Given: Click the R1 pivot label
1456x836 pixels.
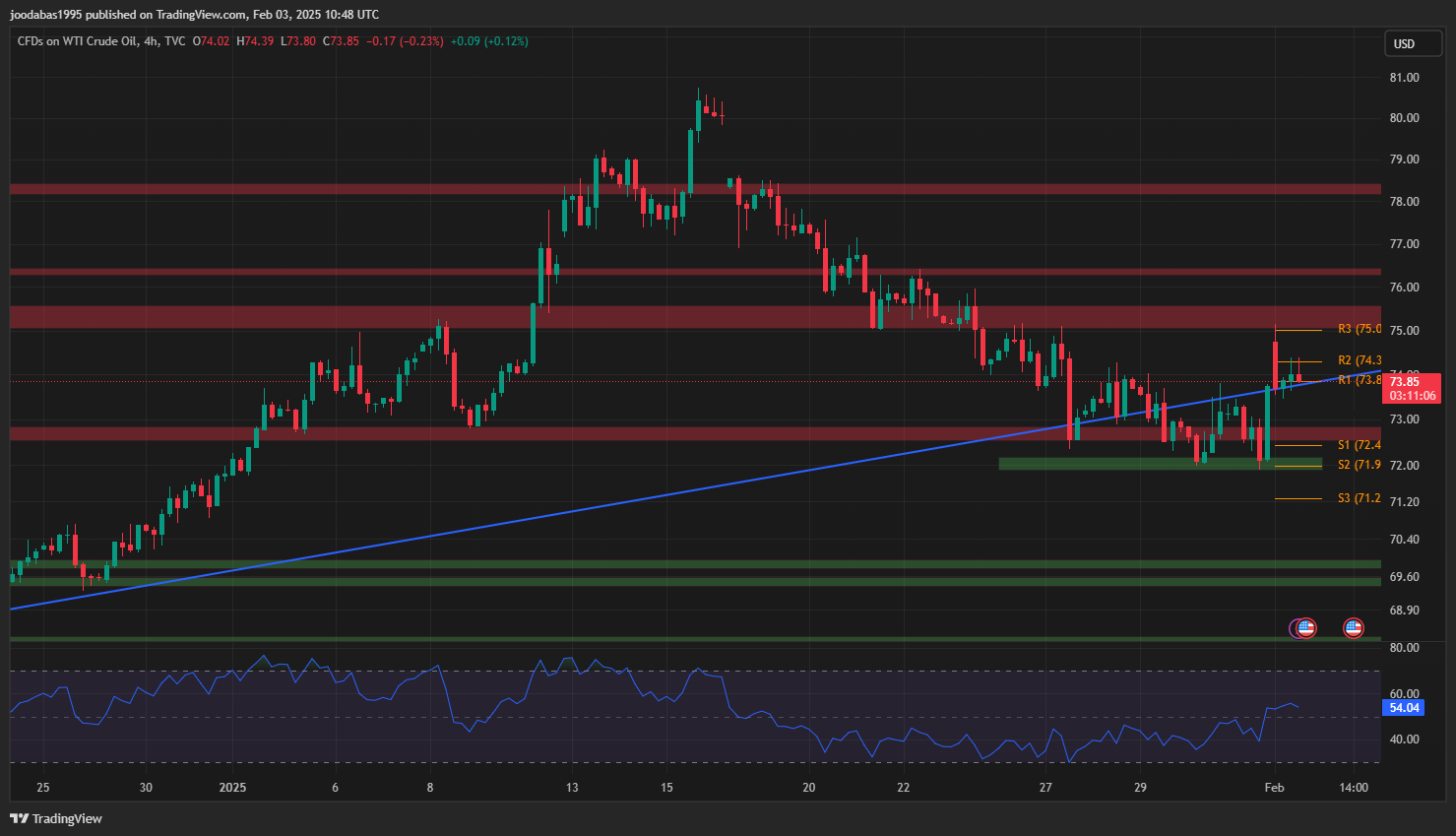Looking at the screenshot, I should point(1359,380).
